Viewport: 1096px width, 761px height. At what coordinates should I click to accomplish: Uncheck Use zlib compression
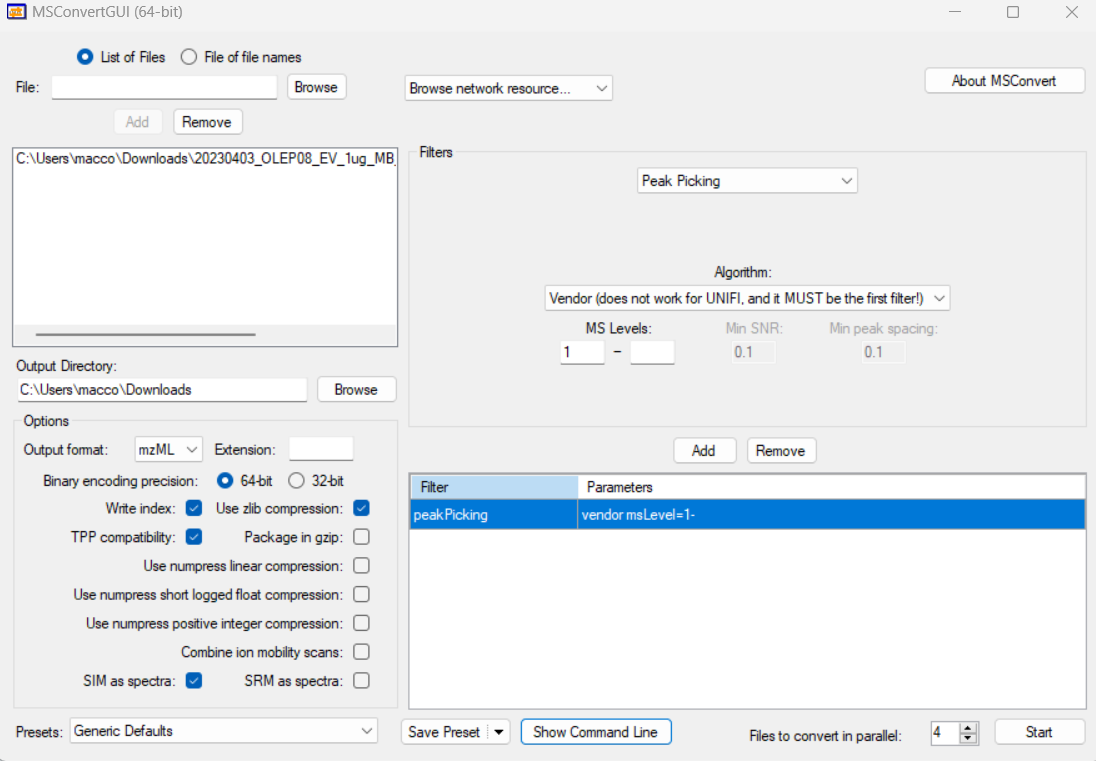361,509
